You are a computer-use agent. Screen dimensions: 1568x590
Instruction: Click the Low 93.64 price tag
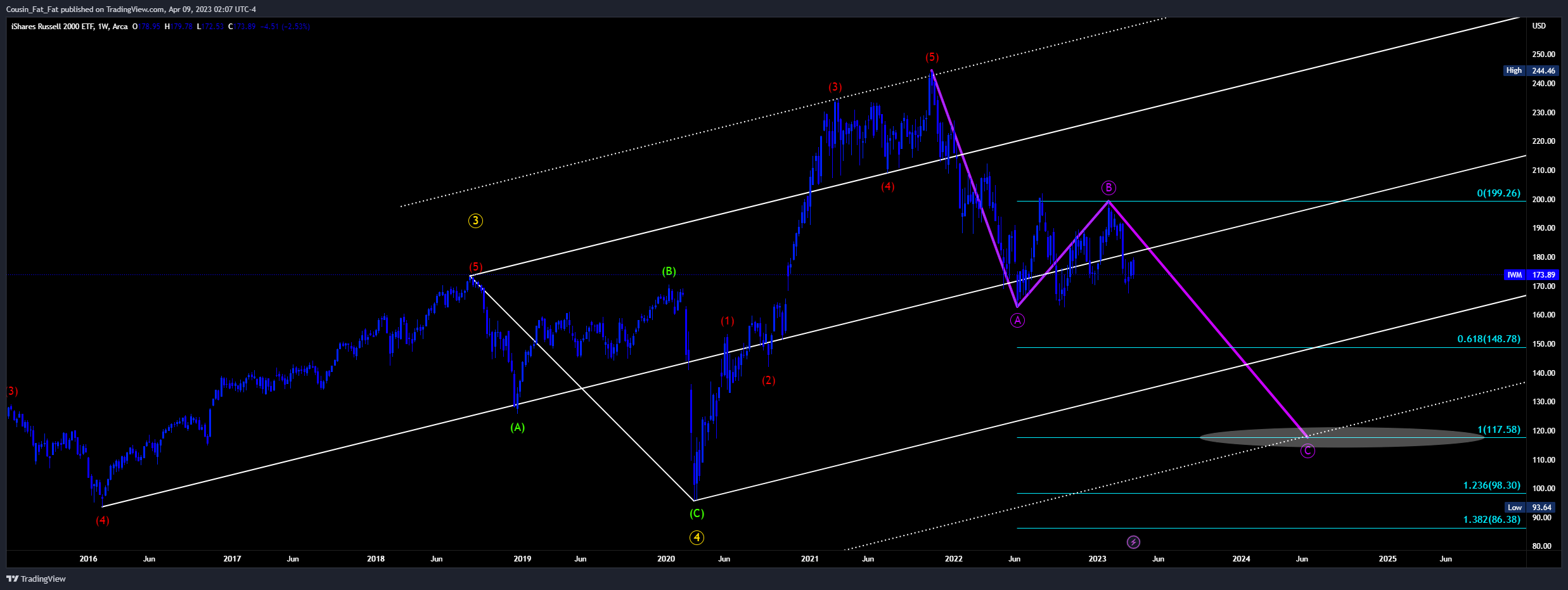[x=1531, y=508]
